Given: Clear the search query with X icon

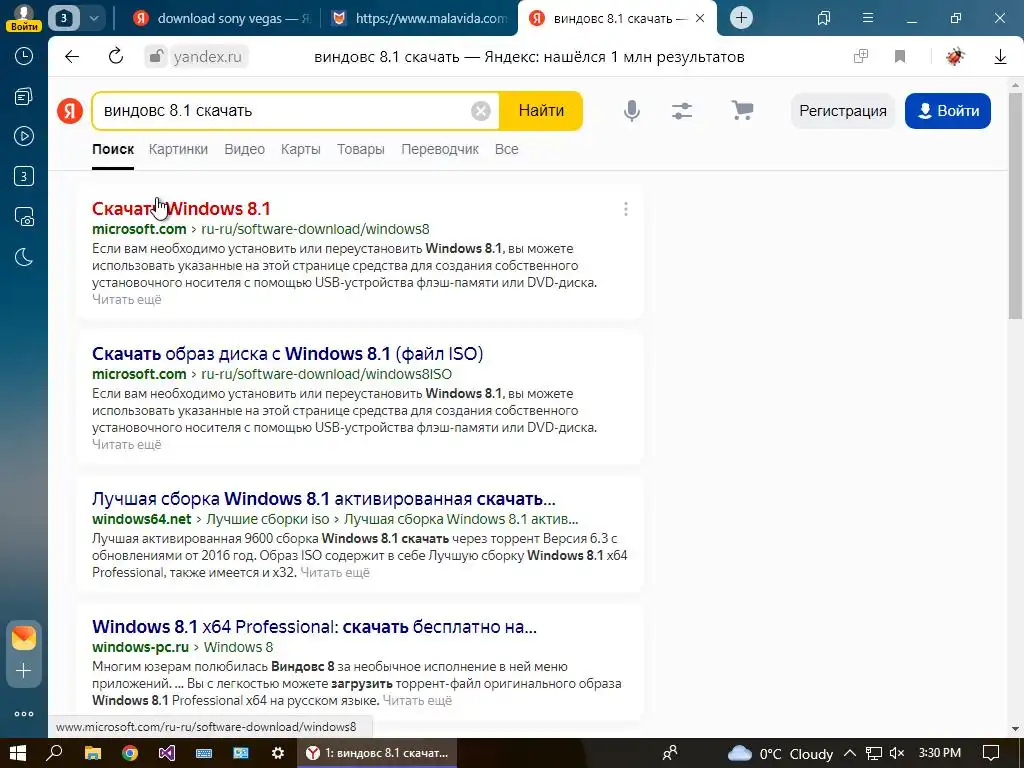Looking at the screenshot, I should (x=481, y=111).
